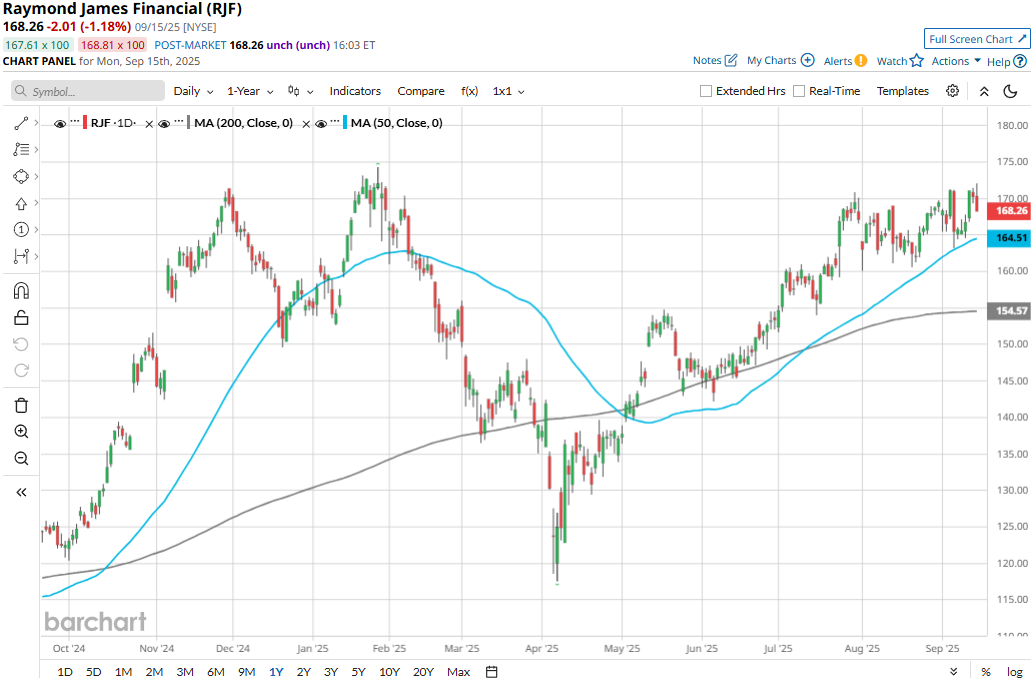This screenshot has width=1032, height=678.
Task: Toggle the log scale button
Action: (x=1014, y=671)
